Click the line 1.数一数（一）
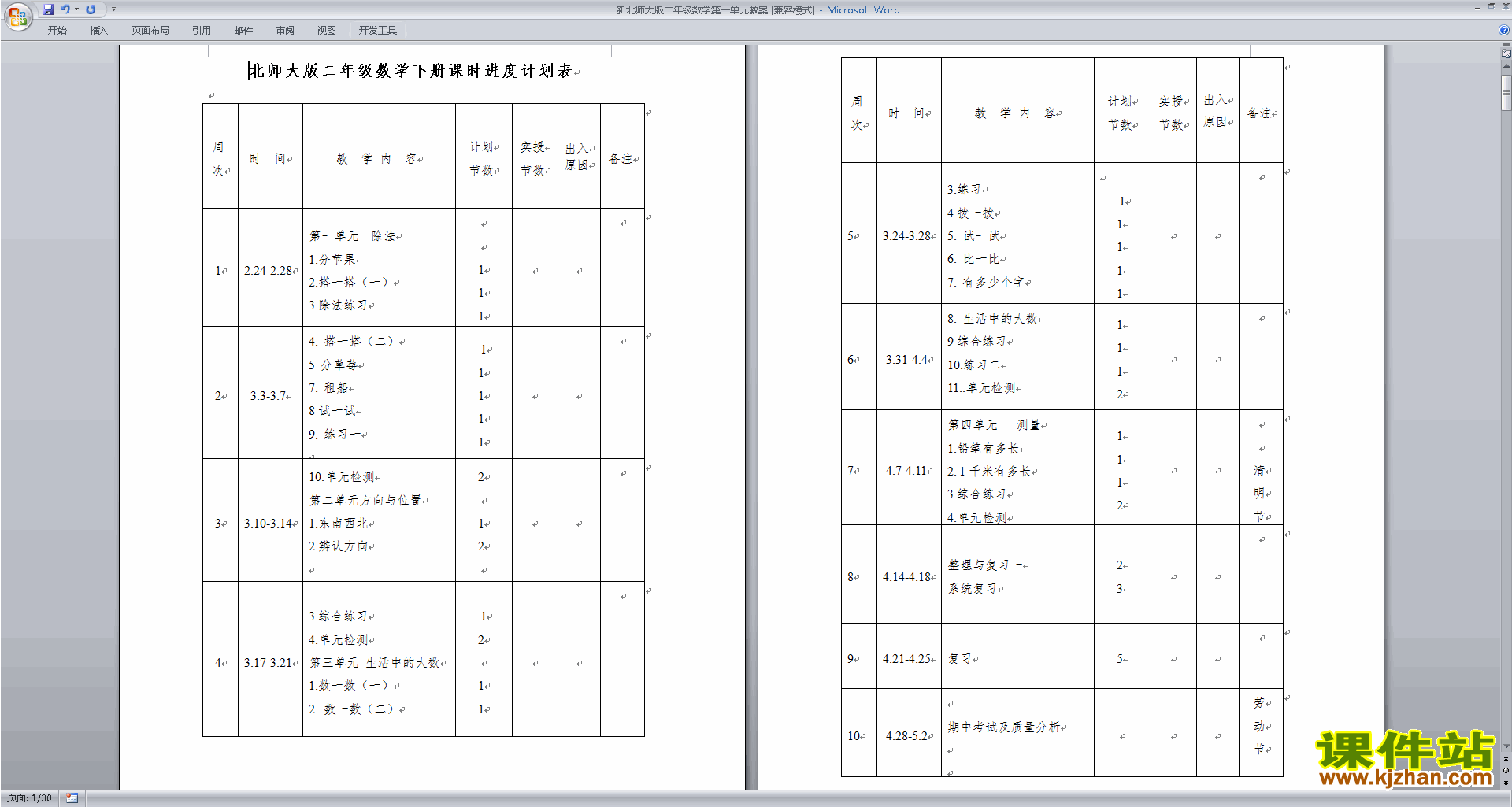The width and height of the screenshot is (1512, 807). pos(349,686)
